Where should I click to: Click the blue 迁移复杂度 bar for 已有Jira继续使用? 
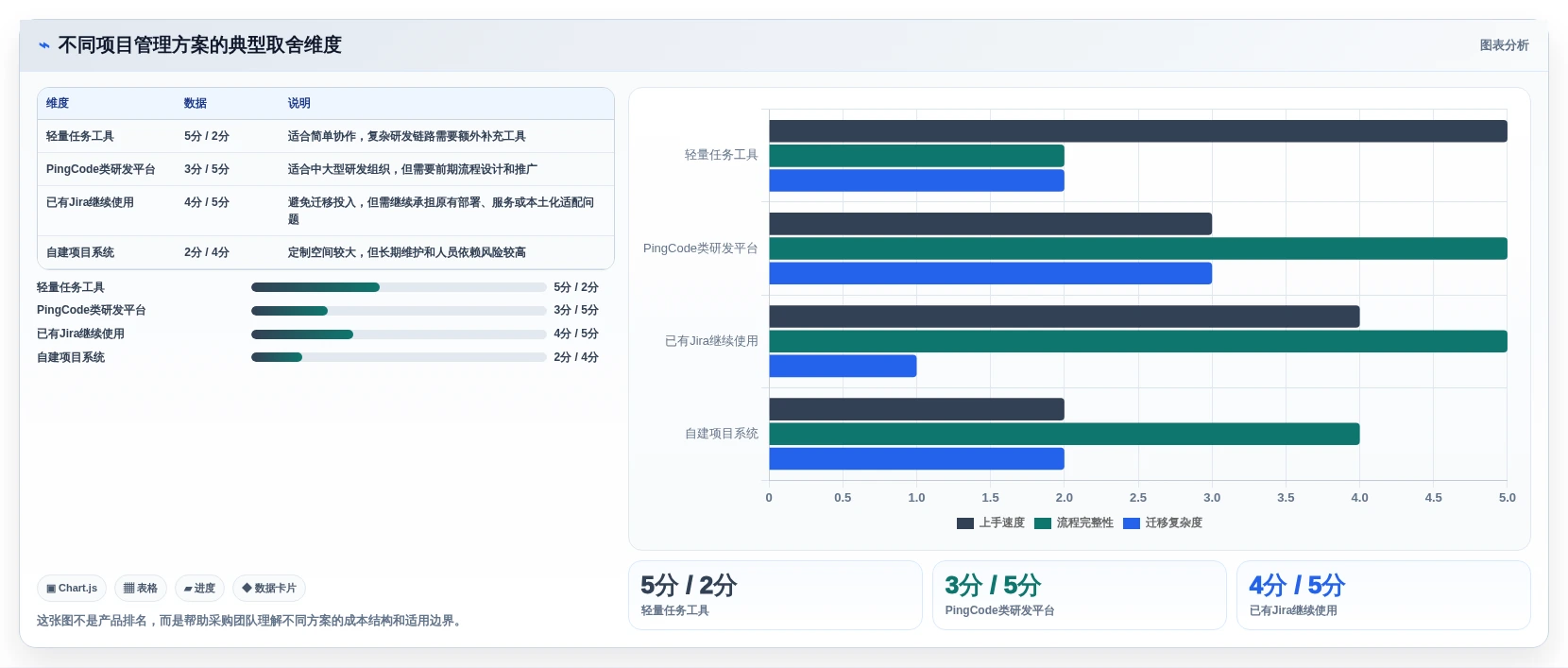click(843, 366)
